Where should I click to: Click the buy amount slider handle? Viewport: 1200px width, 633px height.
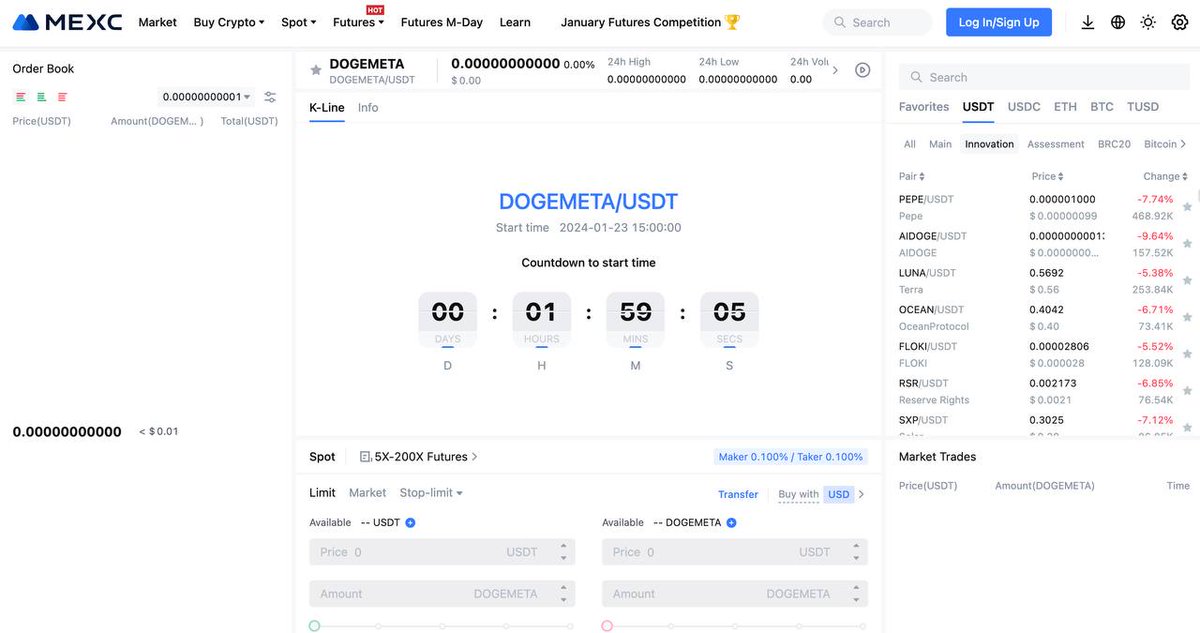tap(314, 626)
